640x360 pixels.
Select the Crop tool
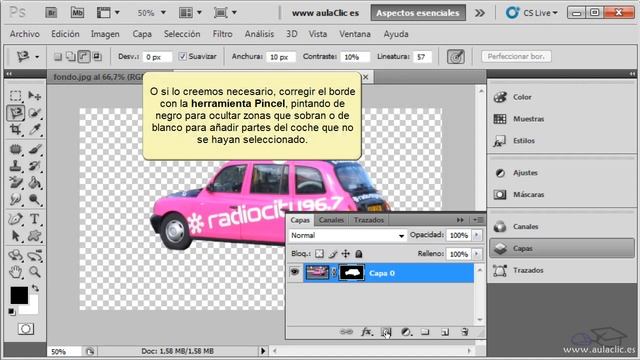[16, 130]
